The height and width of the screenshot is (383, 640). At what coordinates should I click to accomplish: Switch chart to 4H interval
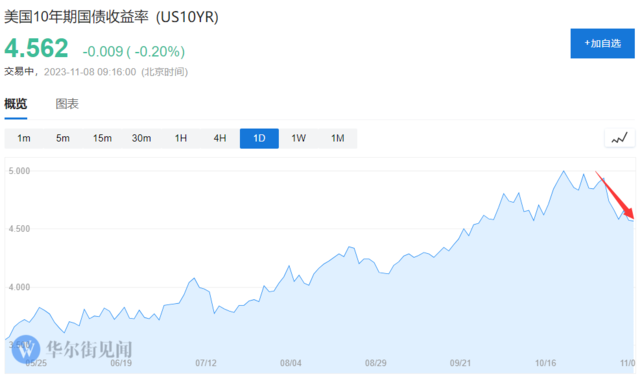point(220,138)
